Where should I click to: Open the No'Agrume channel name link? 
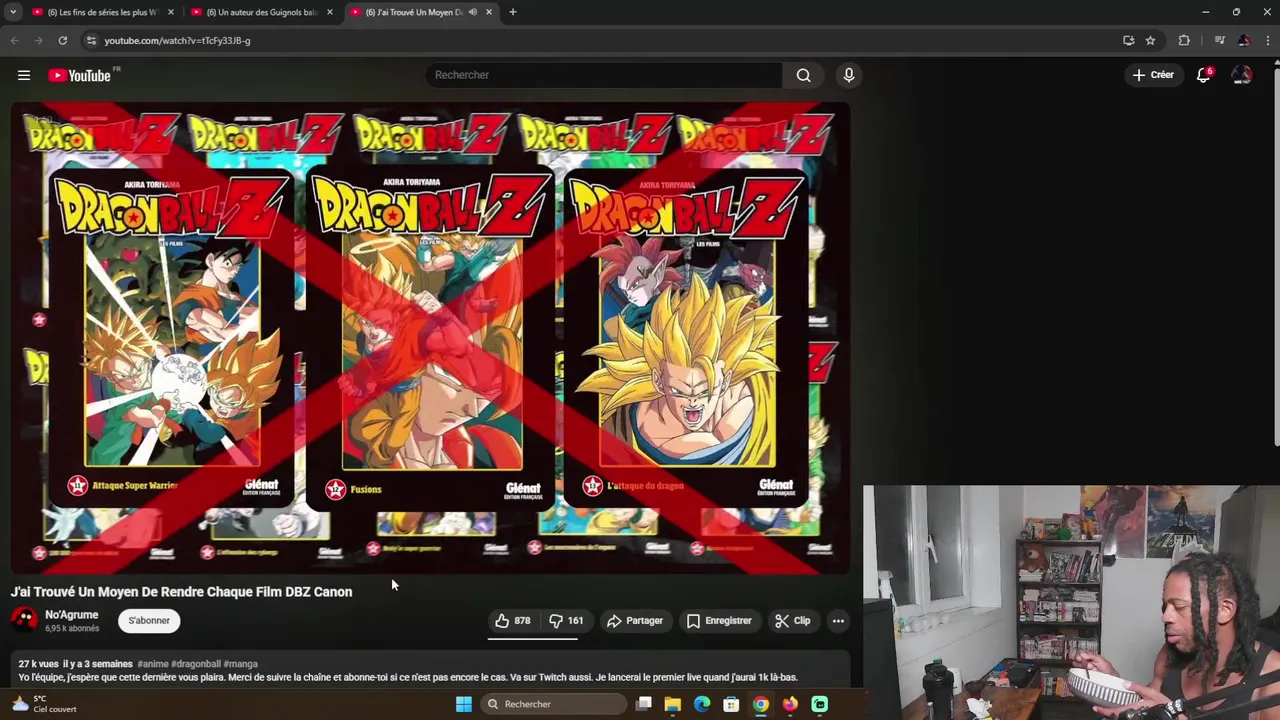[71, 615]
